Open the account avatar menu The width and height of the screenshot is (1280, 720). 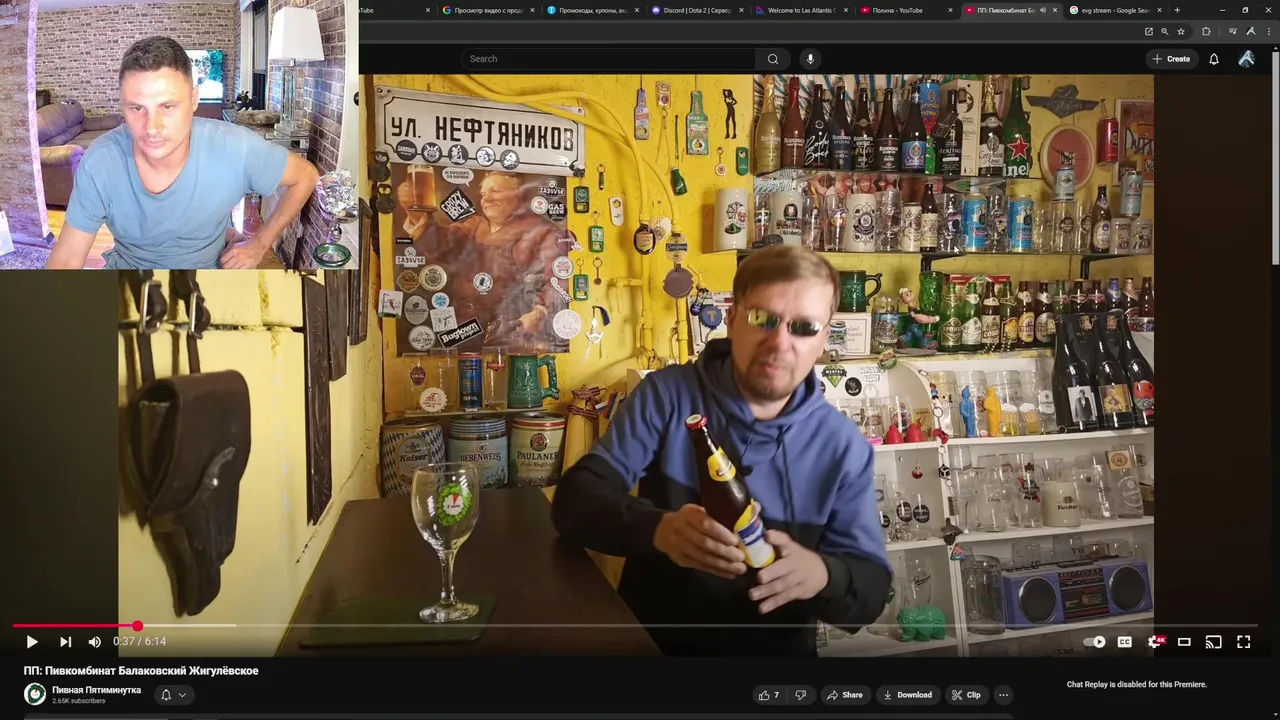tap(1246, 59)
